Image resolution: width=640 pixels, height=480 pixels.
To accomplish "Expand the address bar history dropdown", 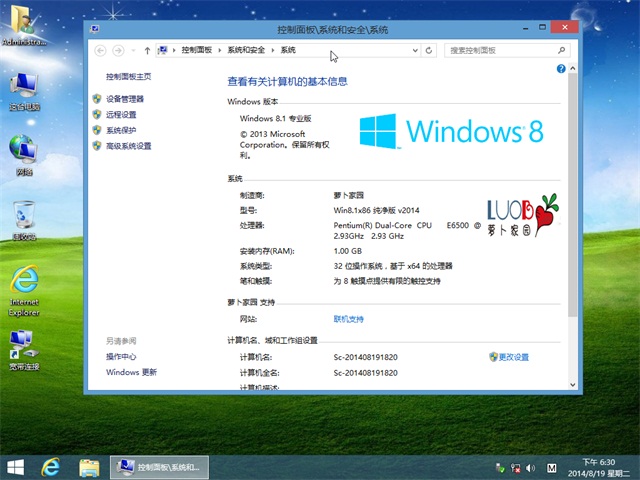I will [415, 50].
